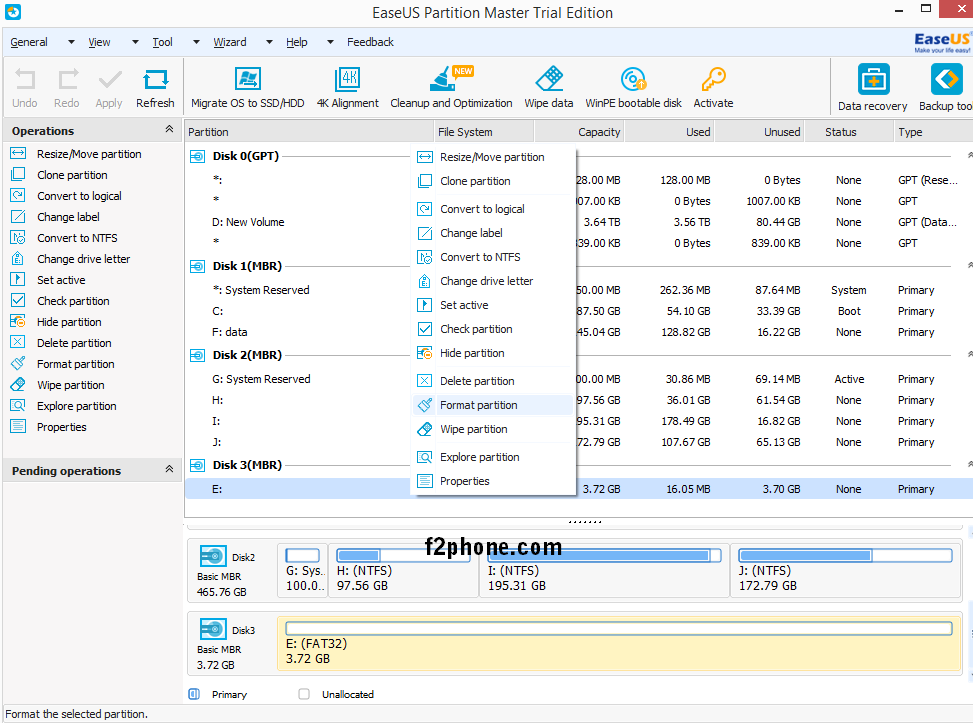Choose Set active in Operations panel
The width and height of the screenshot is (973, 723).
61,280
